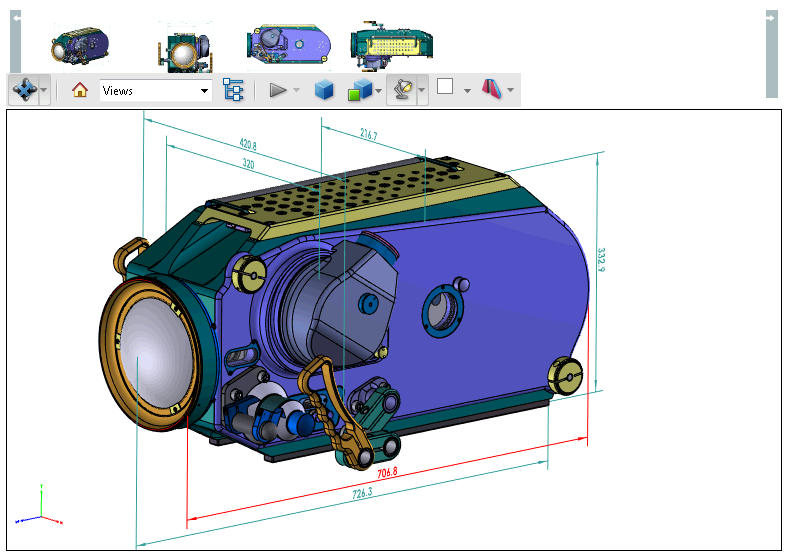Select the purple side view thumbnail
The image size is (789, 555).
[x=288, y=43]
